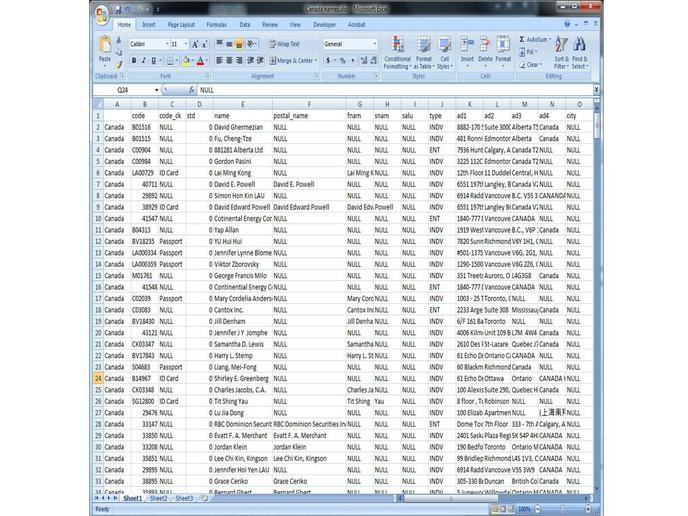The height and width of the screenshot is (516, 688).
Task: Click zoom in plus button
Action: point(588,509)
